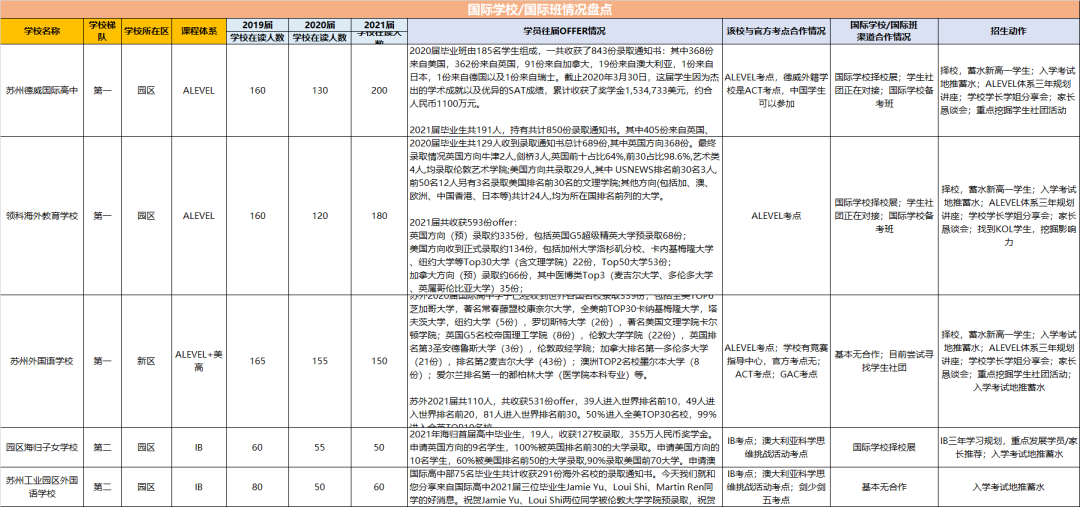Select IB curriculum cell for 苏州工业园区外国语学校
This screenshot has height=507, width=1080.
pyautogui.click(x=199, y=488)
